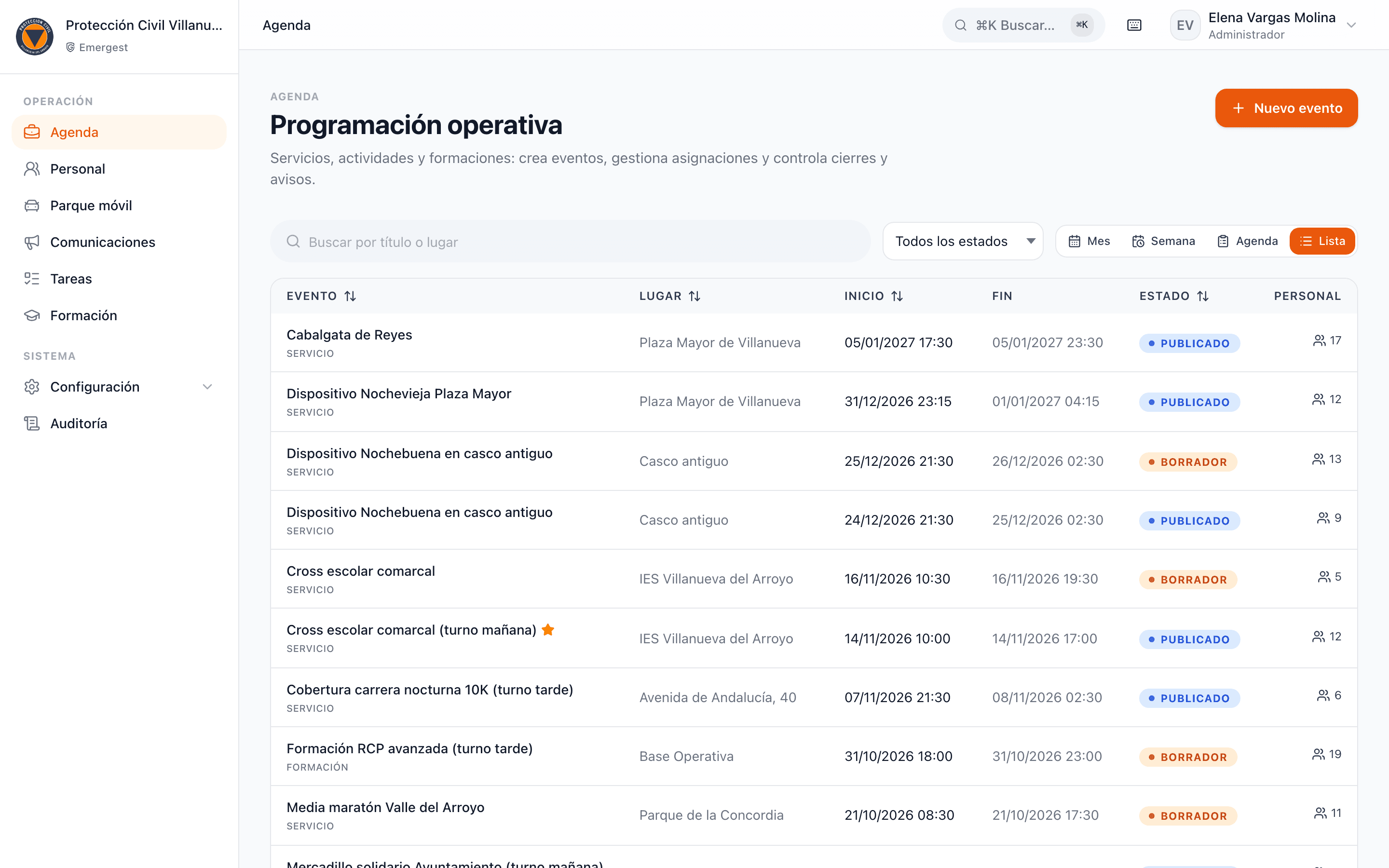This screenshot has height=868, width=1389.
Task: Switch to the Semana view
Action: tap(1163, 241)
